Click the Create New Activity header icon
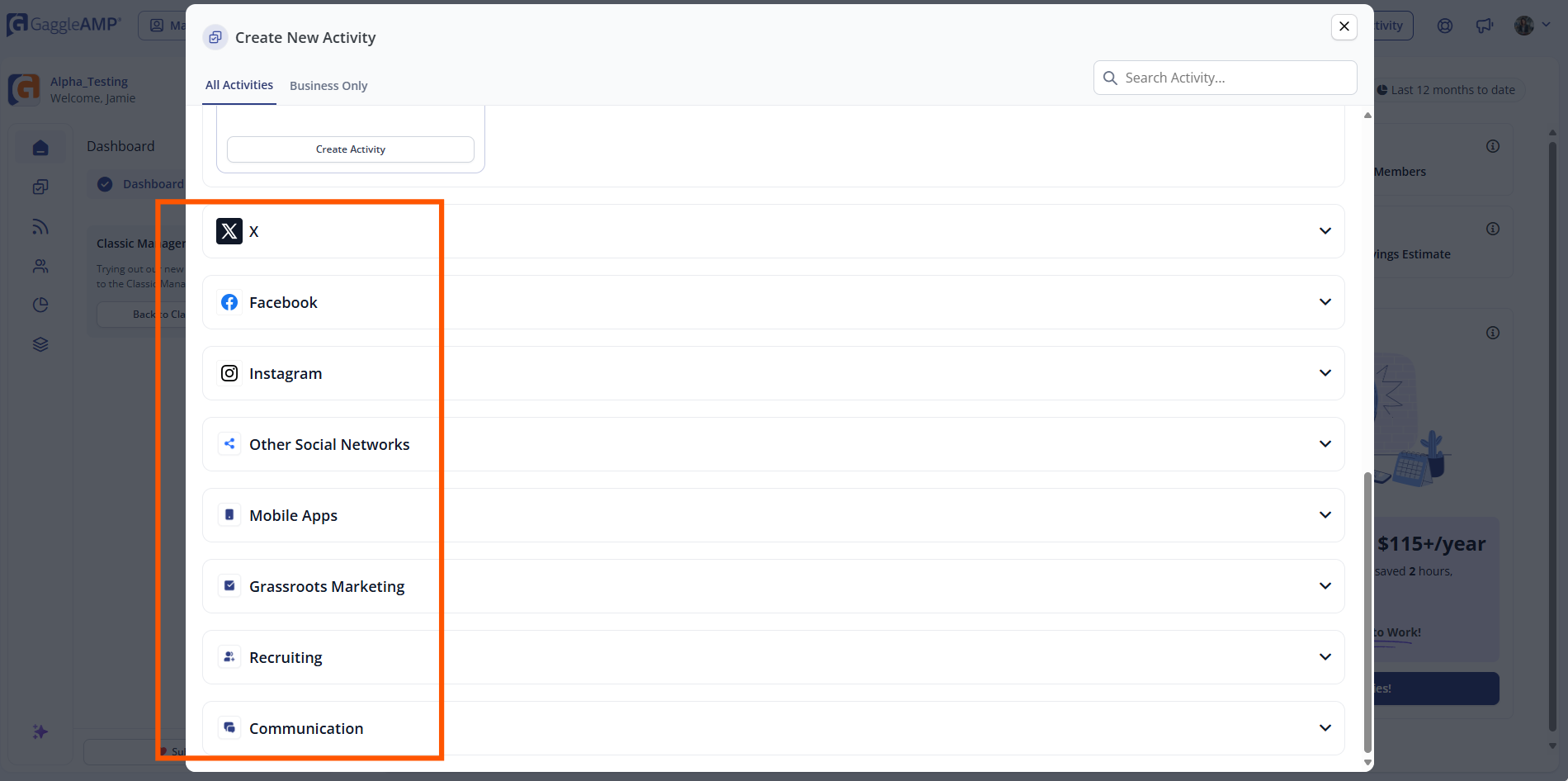This screenshot has width=1568, height=781. coord(215,37)
